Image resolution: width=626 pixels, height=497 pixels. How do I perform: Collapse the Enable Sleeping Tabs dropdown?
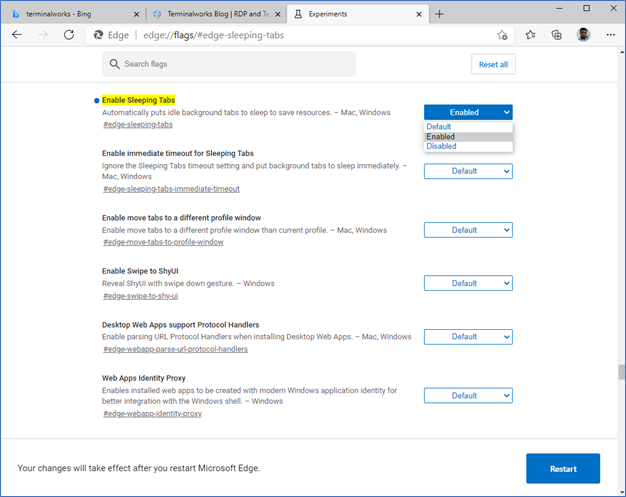tap(468, 112)
